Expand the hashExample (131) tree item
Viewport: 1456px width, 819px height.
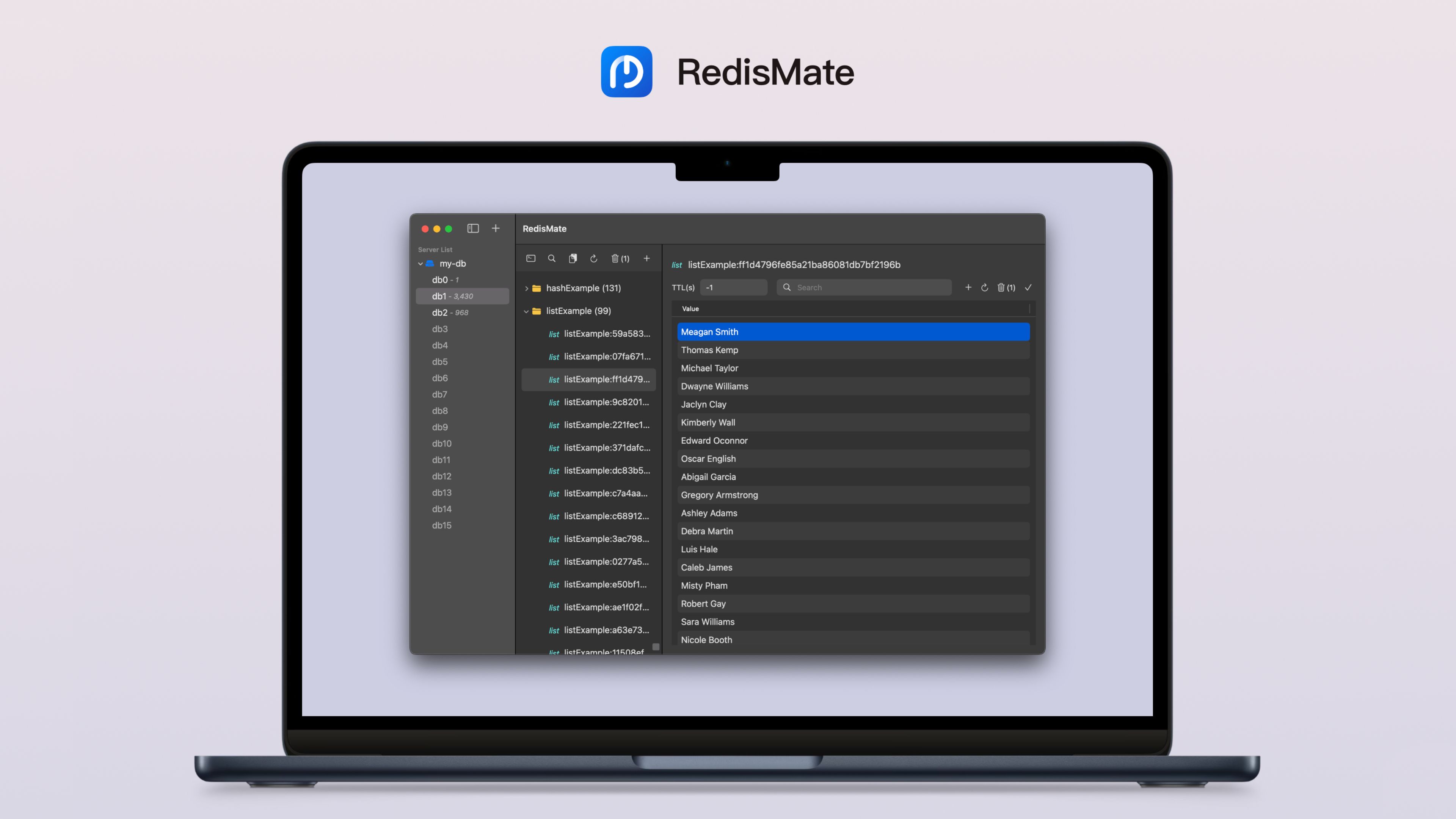527,288
